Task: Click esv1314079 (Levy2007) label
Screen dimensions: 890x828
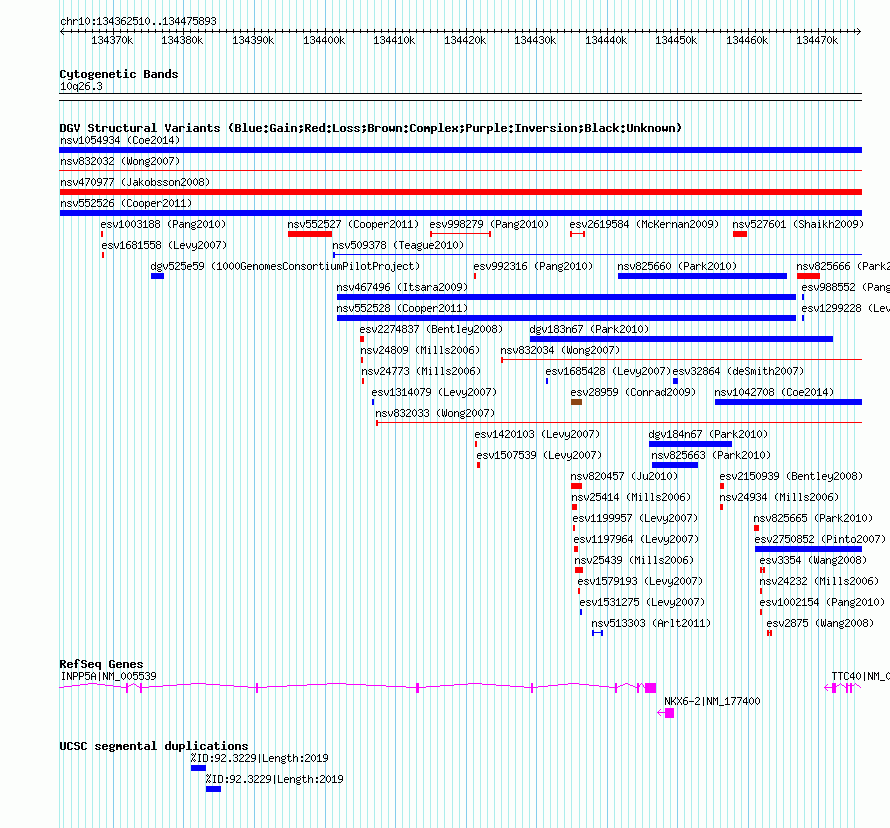Action: coord(434,392)
